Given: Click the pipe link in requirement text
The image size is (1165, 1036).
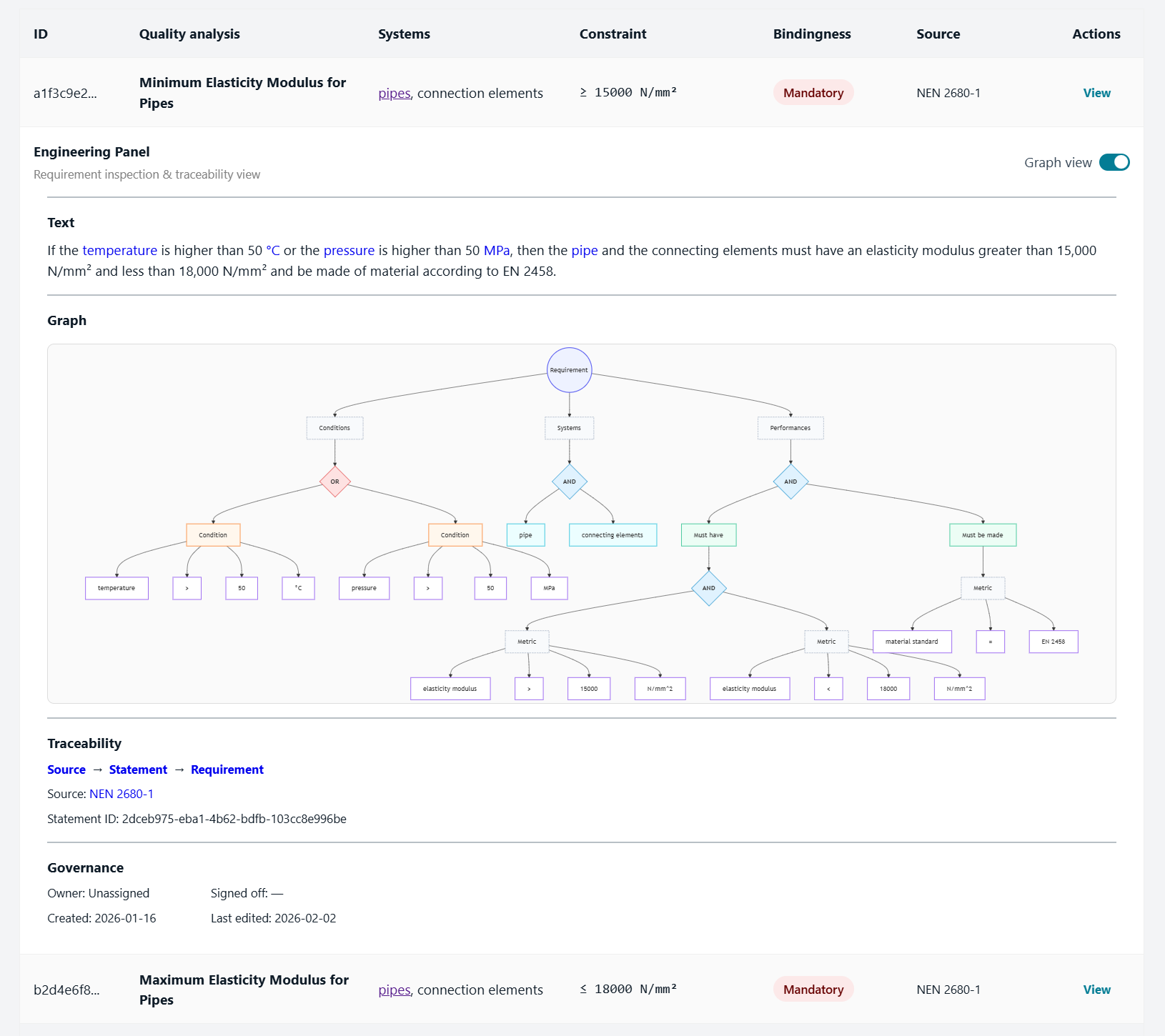Looking at the screenshot, I should click(x=585, y=250).
